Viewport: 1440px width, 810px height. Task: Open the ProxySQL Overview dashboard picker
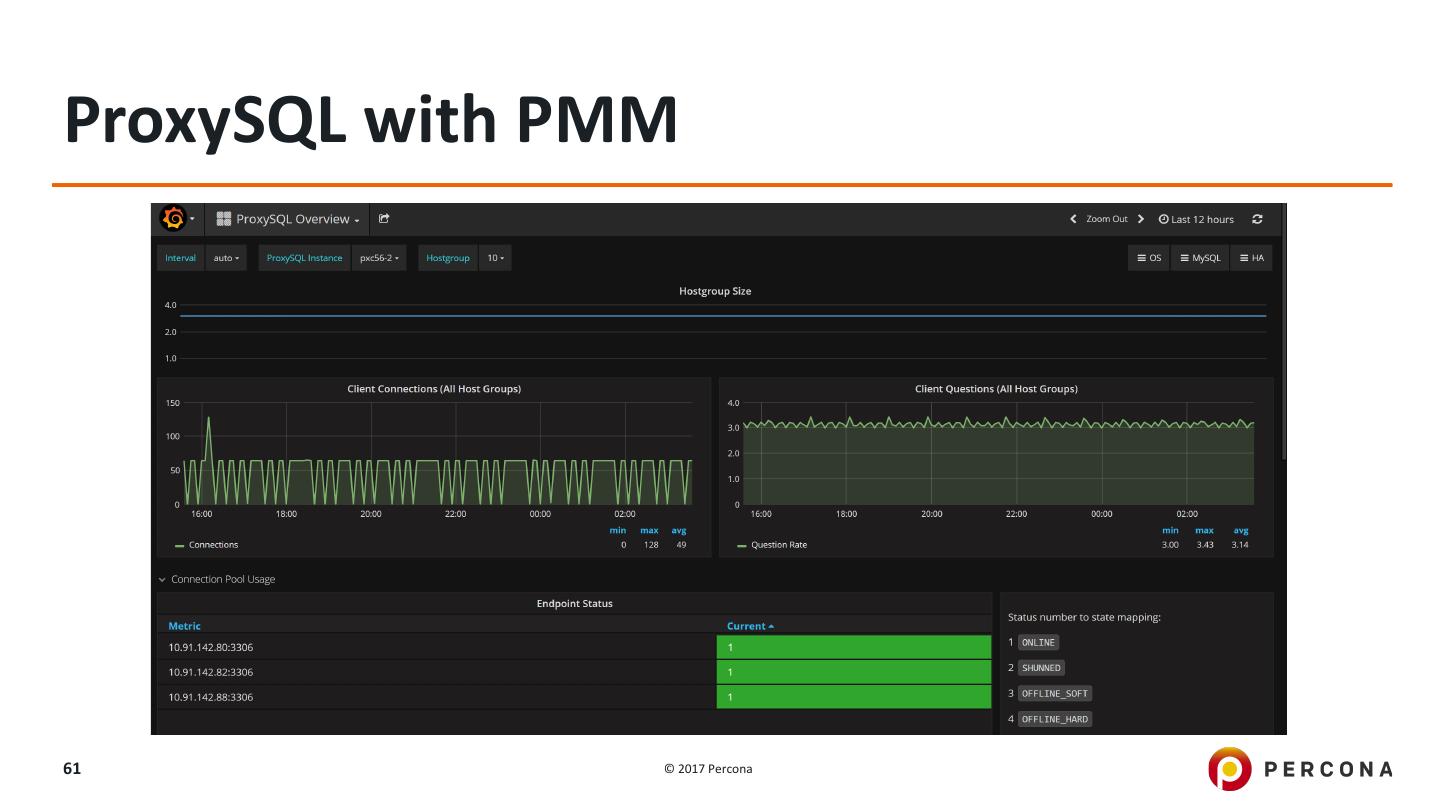(288, 219)
